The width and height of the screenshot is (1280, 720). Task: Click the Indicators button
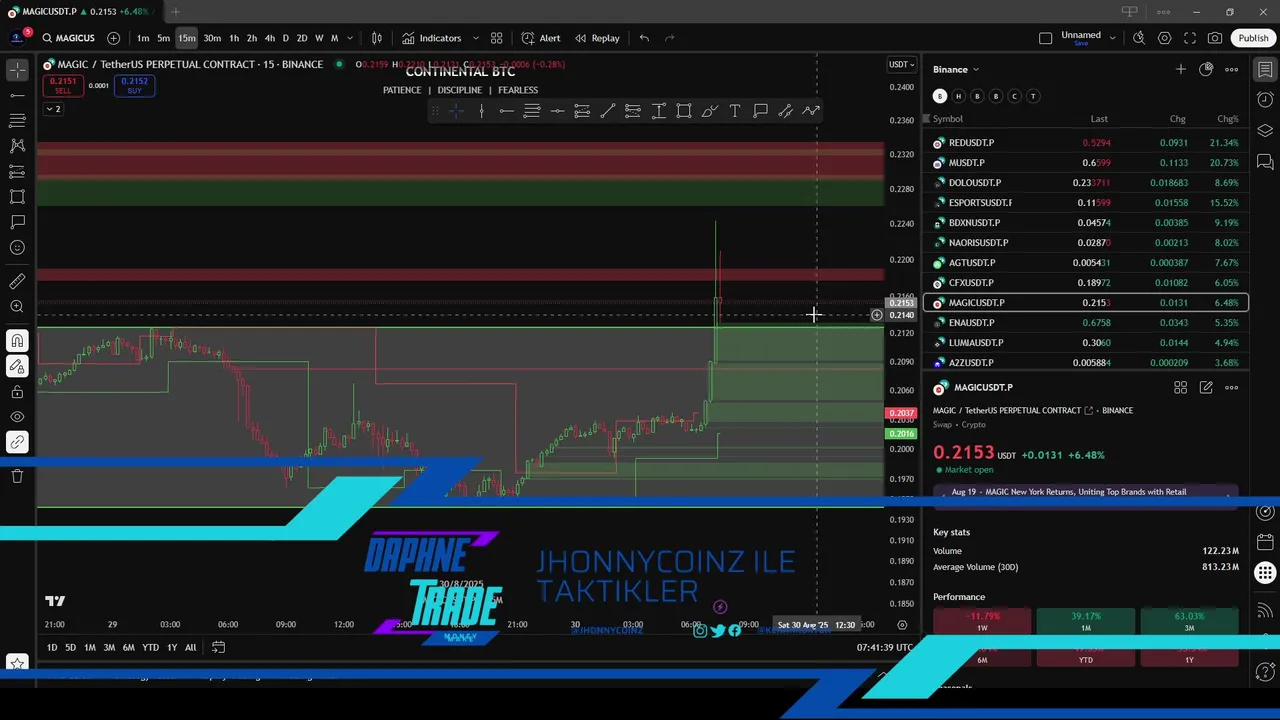(431, 38)
